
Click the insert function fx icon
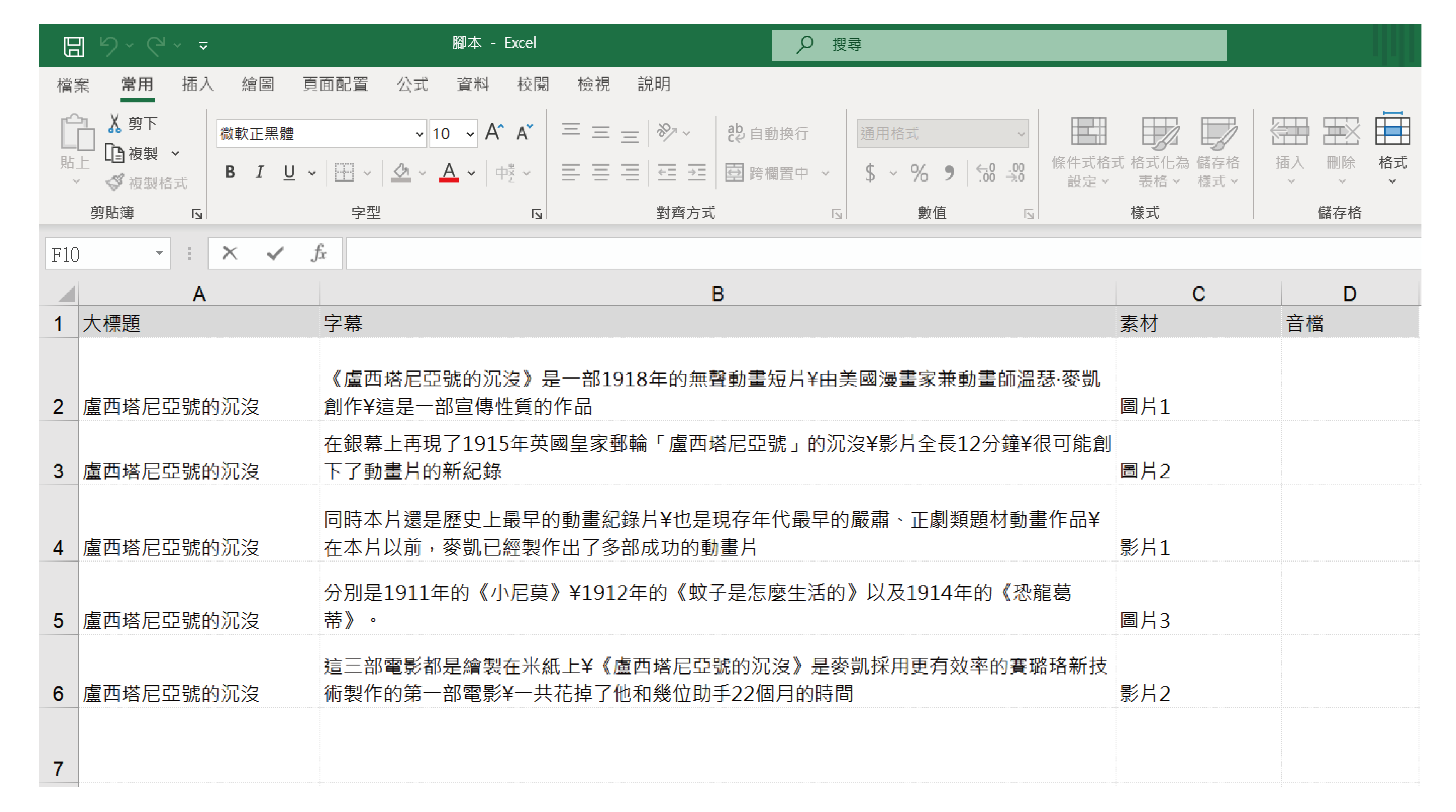[318, 253]
